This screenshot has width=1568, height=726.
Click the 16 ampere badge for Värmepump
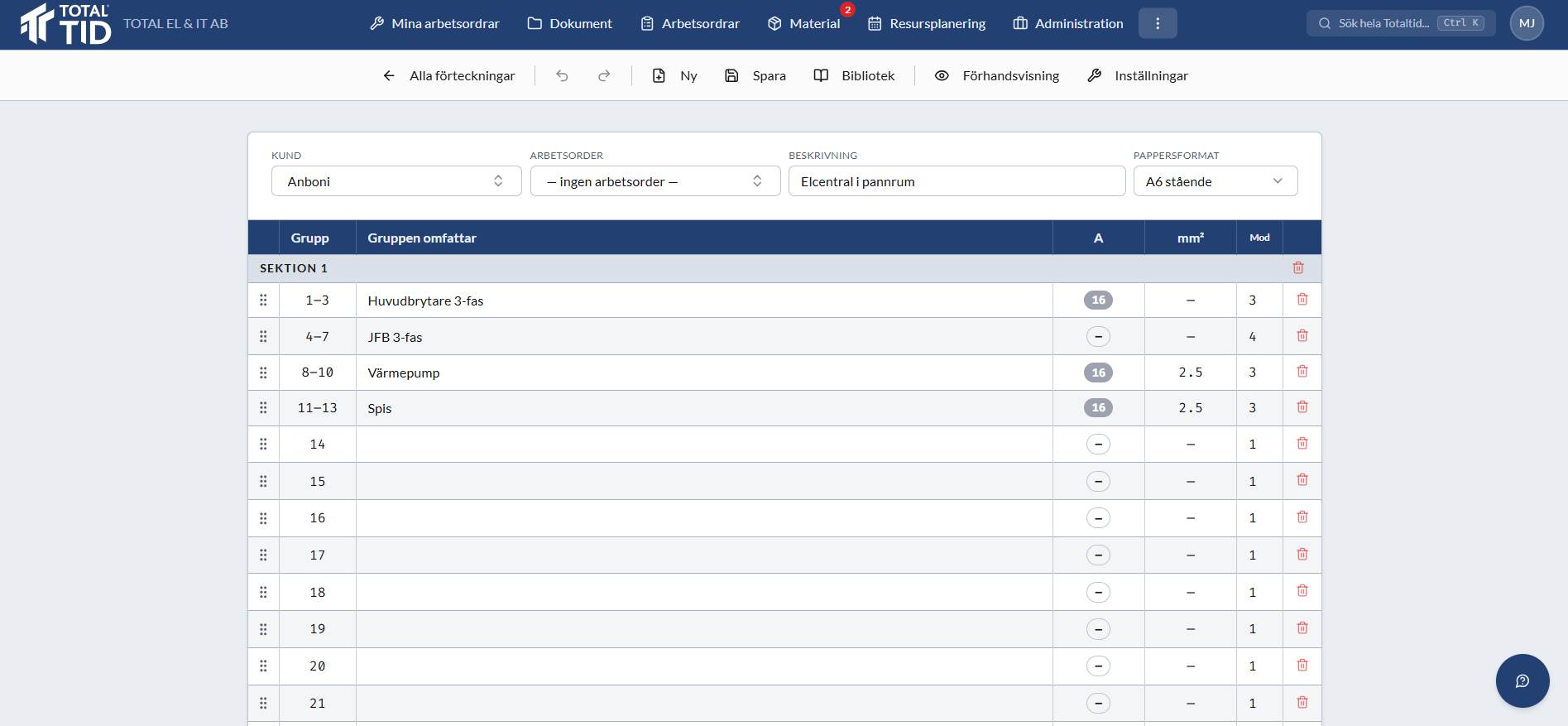click(1098, 373)
